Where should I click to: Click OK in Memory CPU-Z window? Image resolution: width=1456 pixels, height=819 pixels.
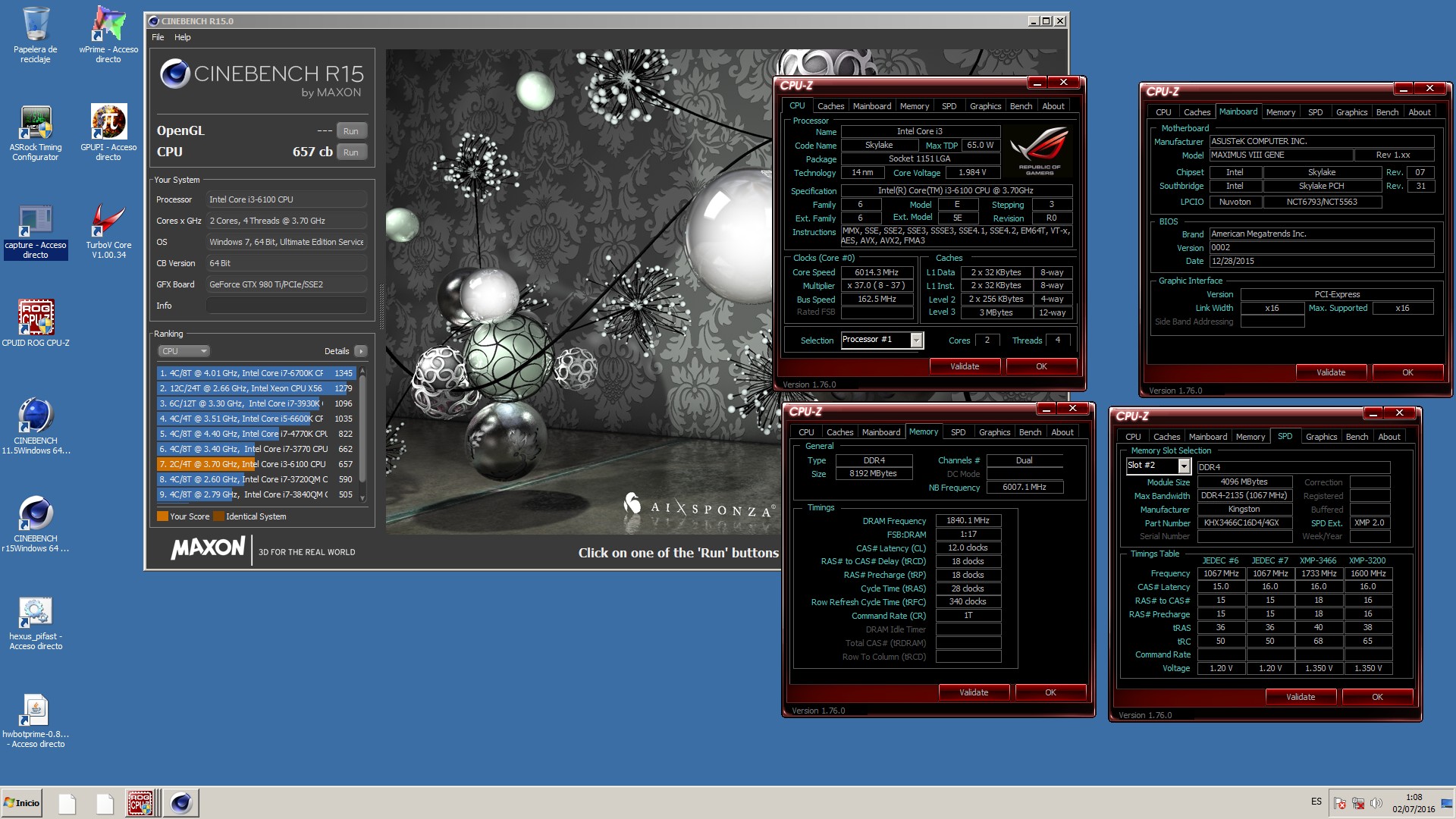[1050, 692]
